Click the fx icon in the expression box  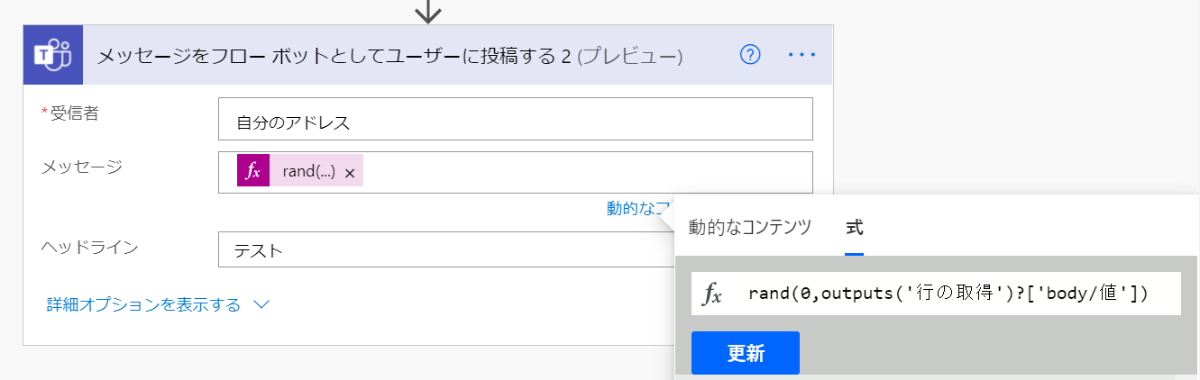712,294
